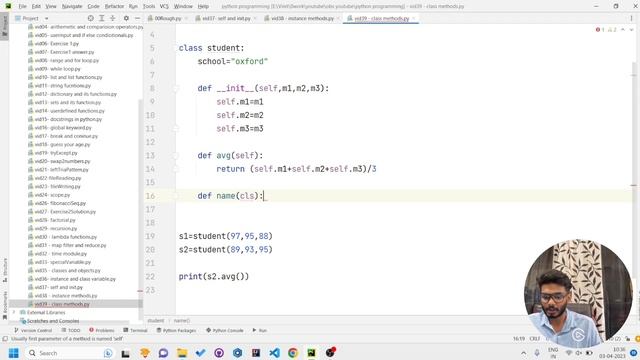Open the Edit menu
Image resolution: width=640 pixels, height=360 pixels.
click(36, 6)
